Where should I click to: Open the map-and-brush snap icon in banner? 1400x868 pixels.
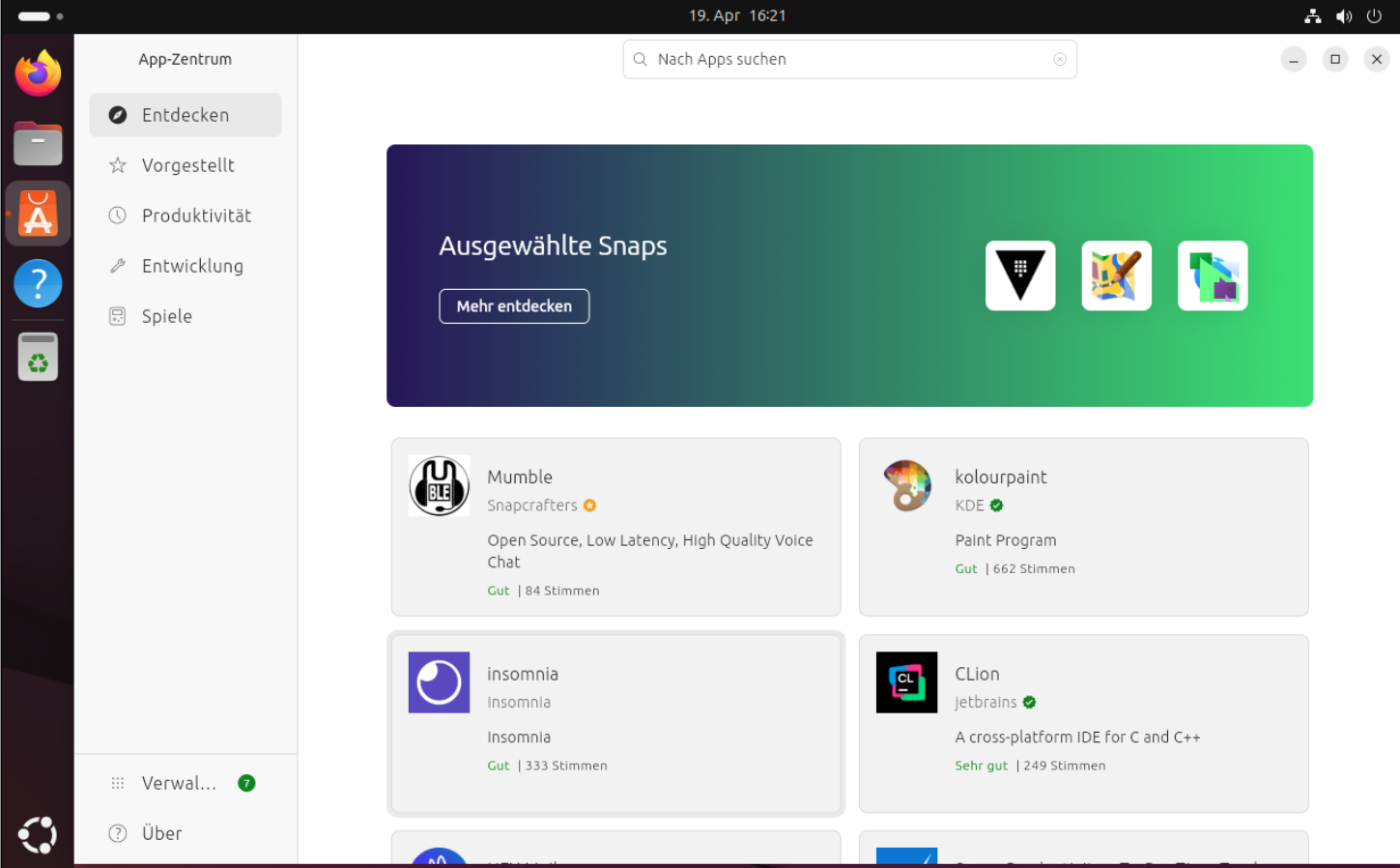coord(1116,275)
